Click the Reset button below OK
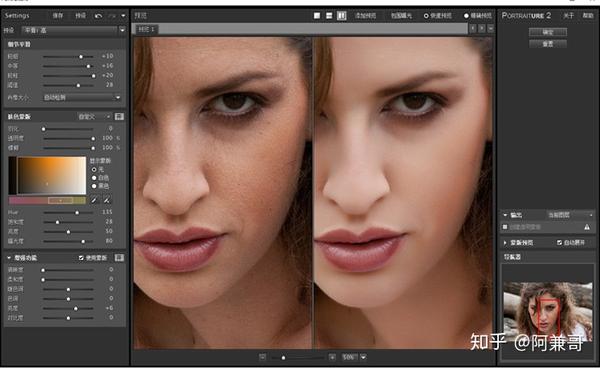Screen dimensions: 600x369 tap(548, 44)
